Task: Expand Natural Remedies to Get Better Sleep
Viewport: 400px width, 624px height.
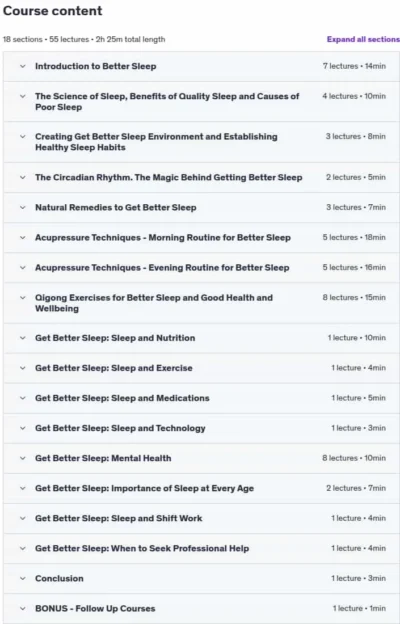Action: (x=201, y=208)
